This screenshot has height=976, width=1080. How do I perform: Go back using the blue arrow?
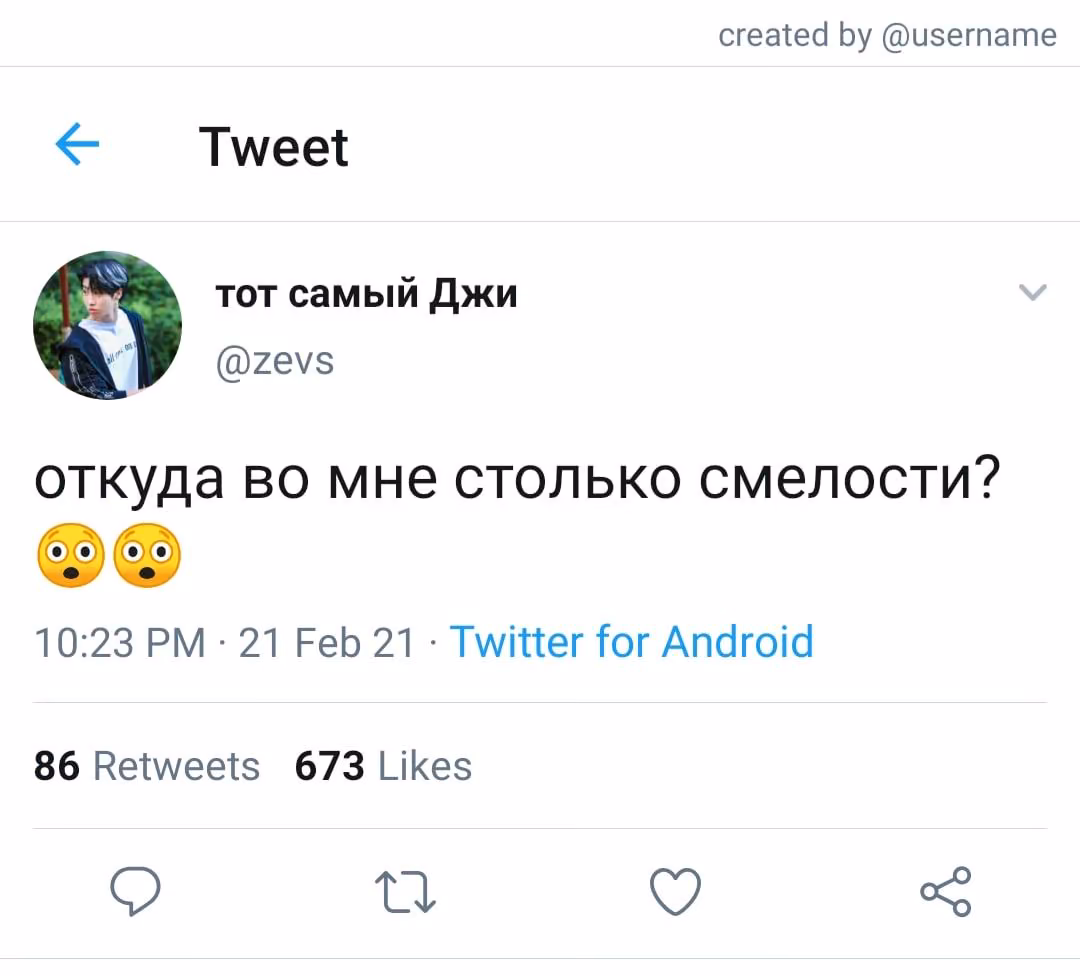tap(77, 144)
